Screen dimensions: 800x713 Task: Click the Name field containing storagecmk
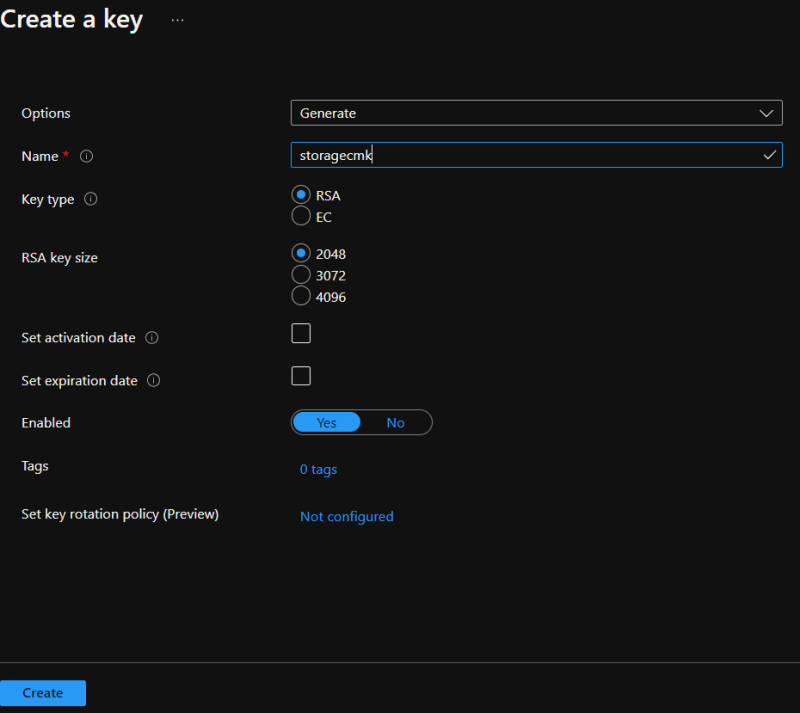point(536,155)
